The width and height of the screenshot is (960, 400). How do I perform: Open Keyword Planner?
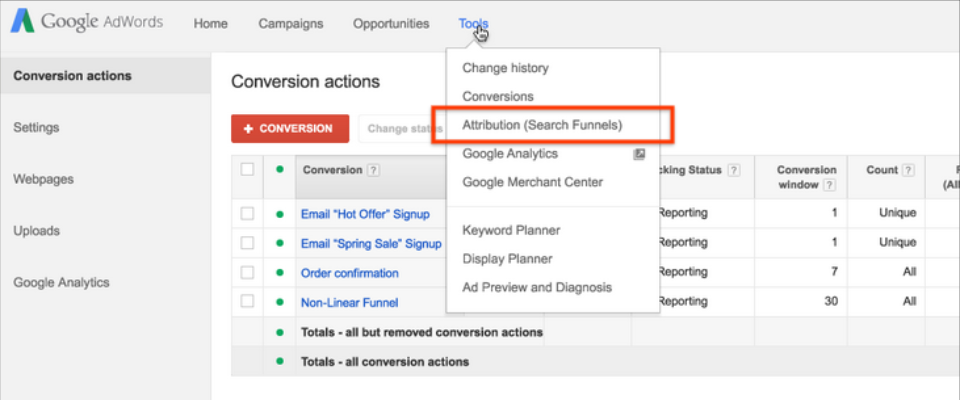coord(511,230)
